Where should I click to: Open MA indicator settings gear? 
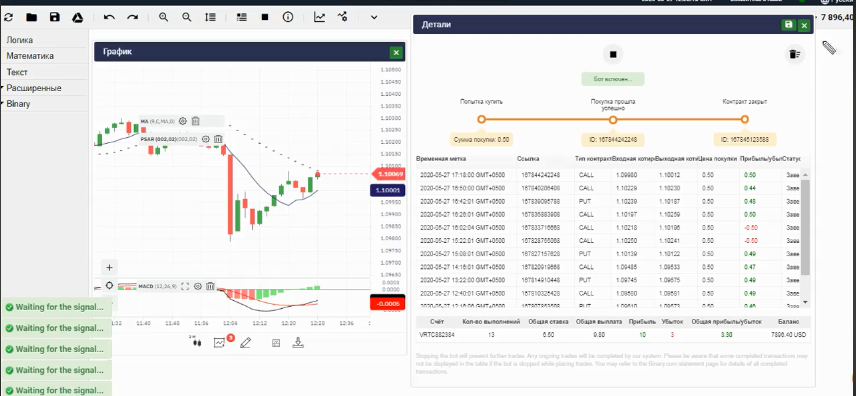click(183, 121)
